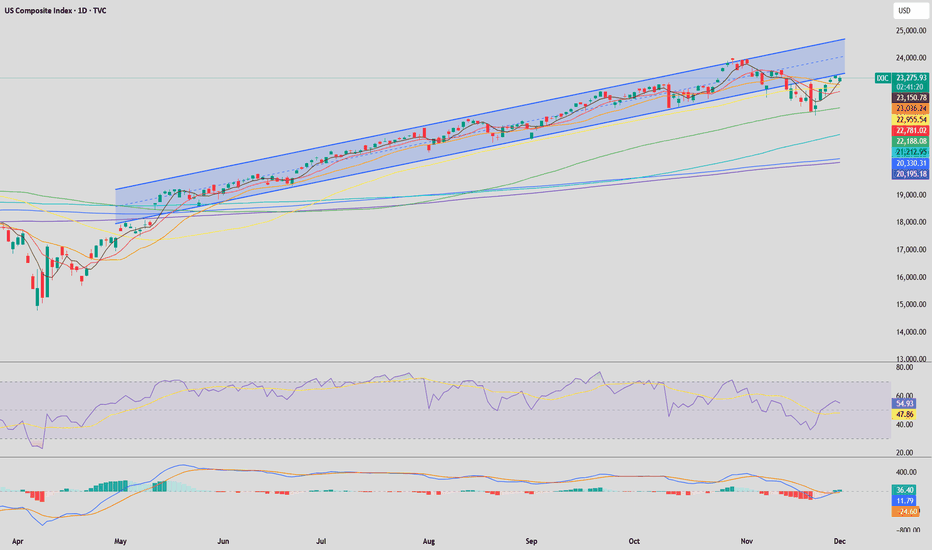Viewport: 932px width, 550px height.
Task: Click the TradingView logo
Action: [x=27, y=527]
